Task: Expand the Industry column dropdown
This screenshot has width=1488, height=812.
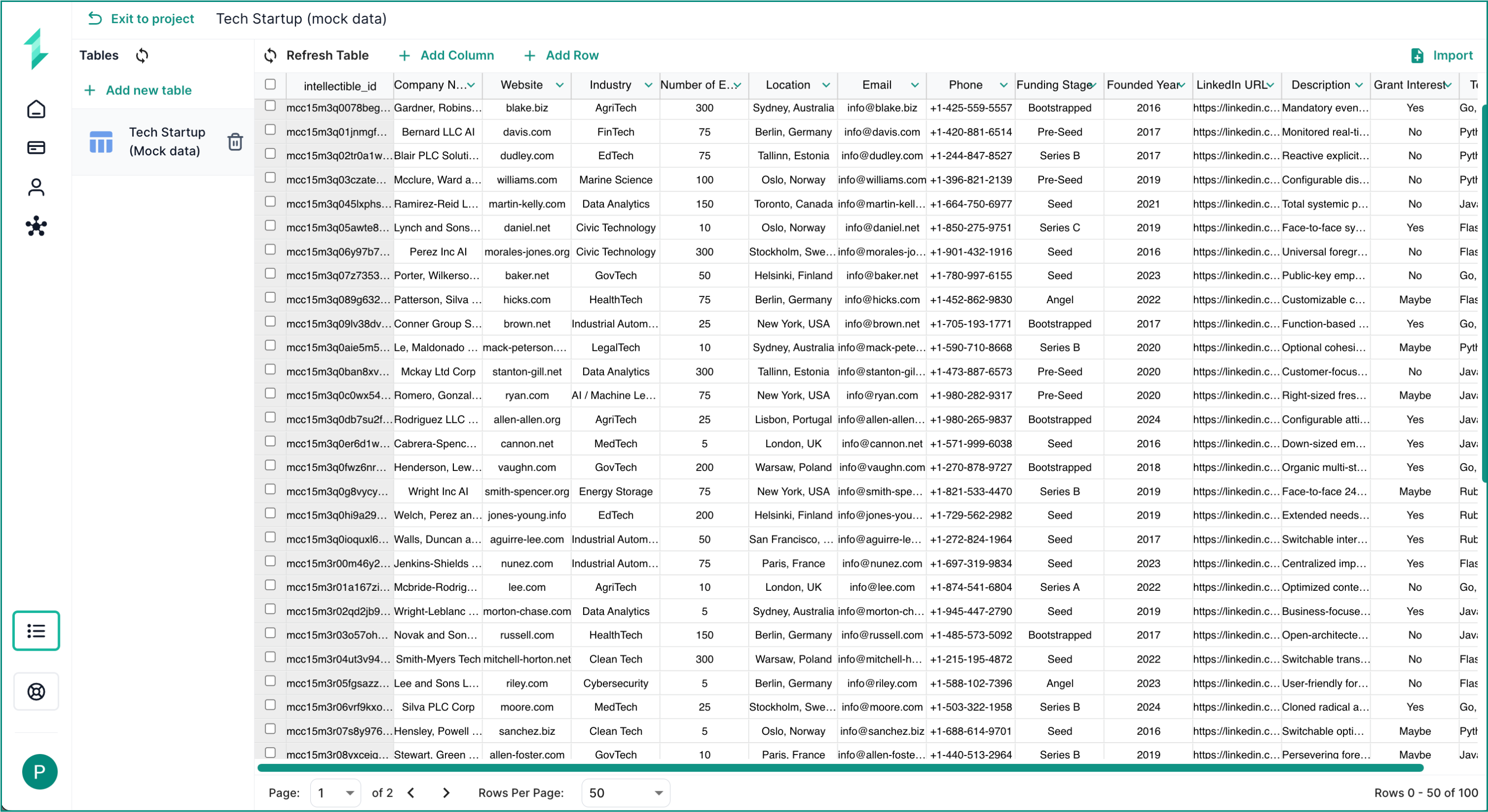Action: tap(648, 85)
